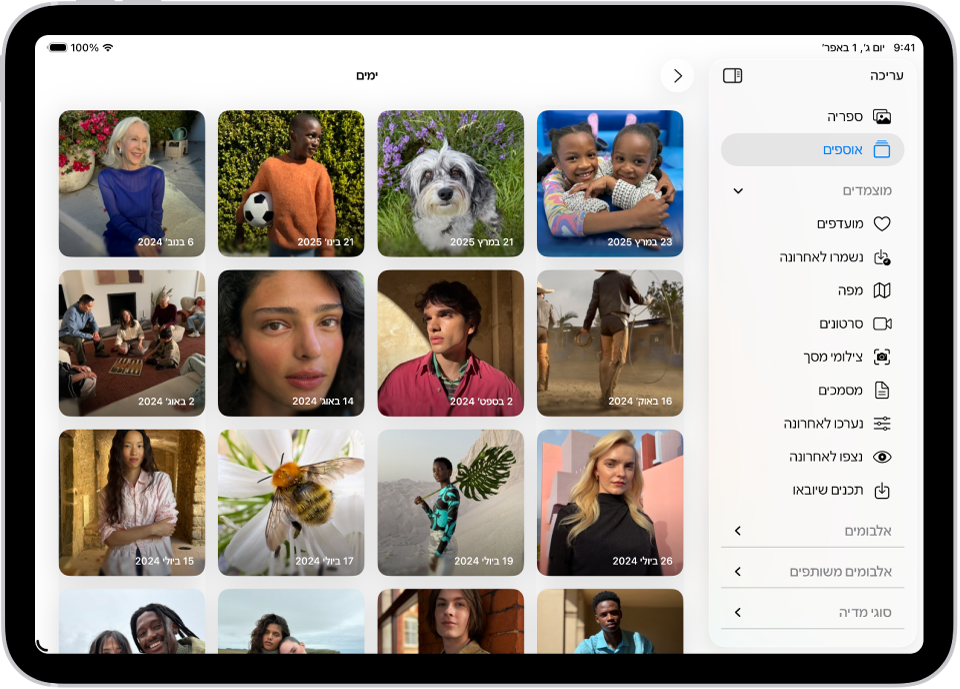This screenshot has width=960, height=689.
Task: Toggle the sidebar panel icon
Action: 732,76
